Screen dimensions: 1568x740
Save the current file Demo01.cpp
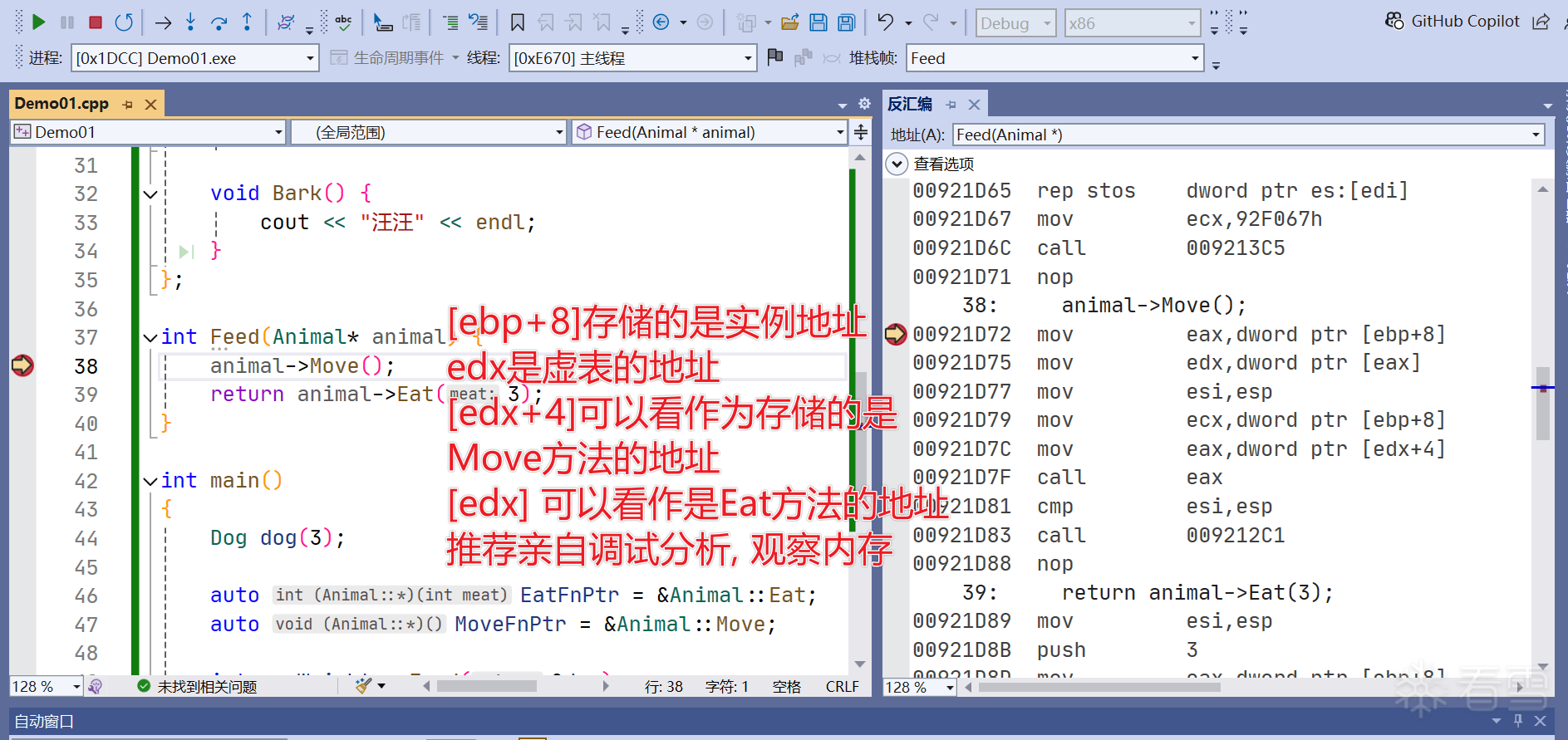click(x=818, y=22)
